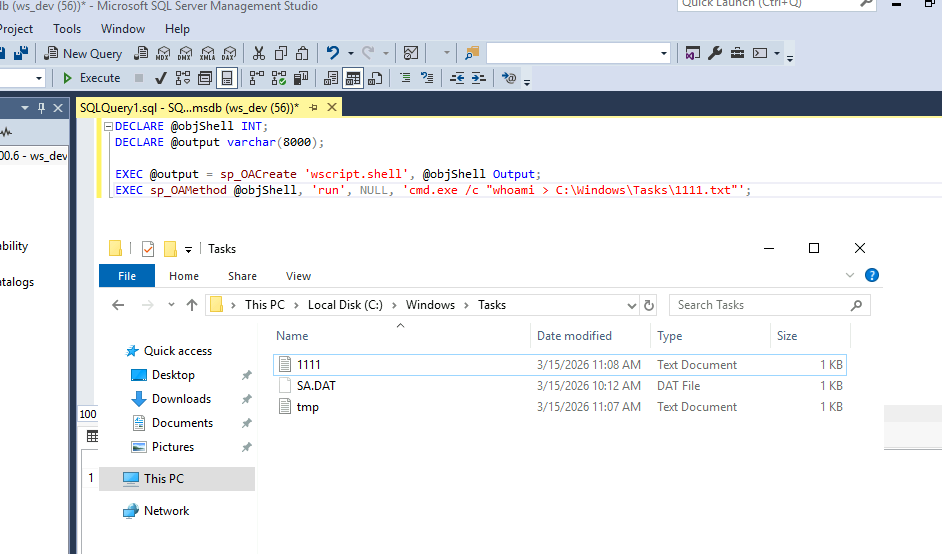Open the find combo box dropdown

click(663, 53)
